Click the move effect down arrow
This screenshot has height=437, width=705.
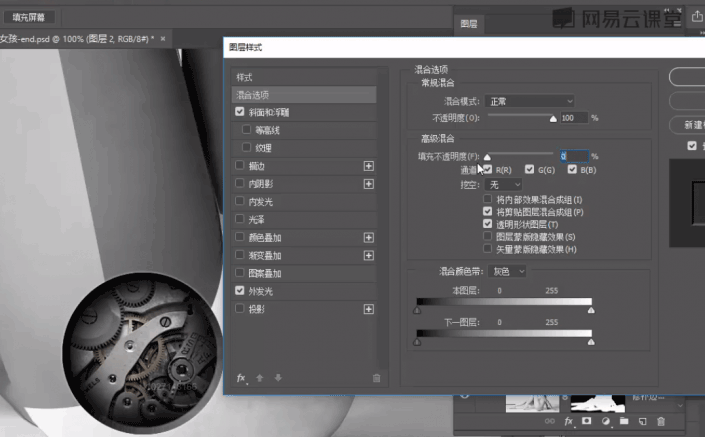278,378
